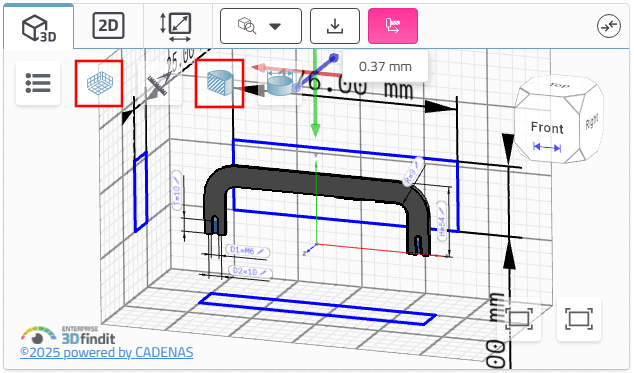Click the pink CAD export button
Viewport: 634px width, 373px height.
393,26
